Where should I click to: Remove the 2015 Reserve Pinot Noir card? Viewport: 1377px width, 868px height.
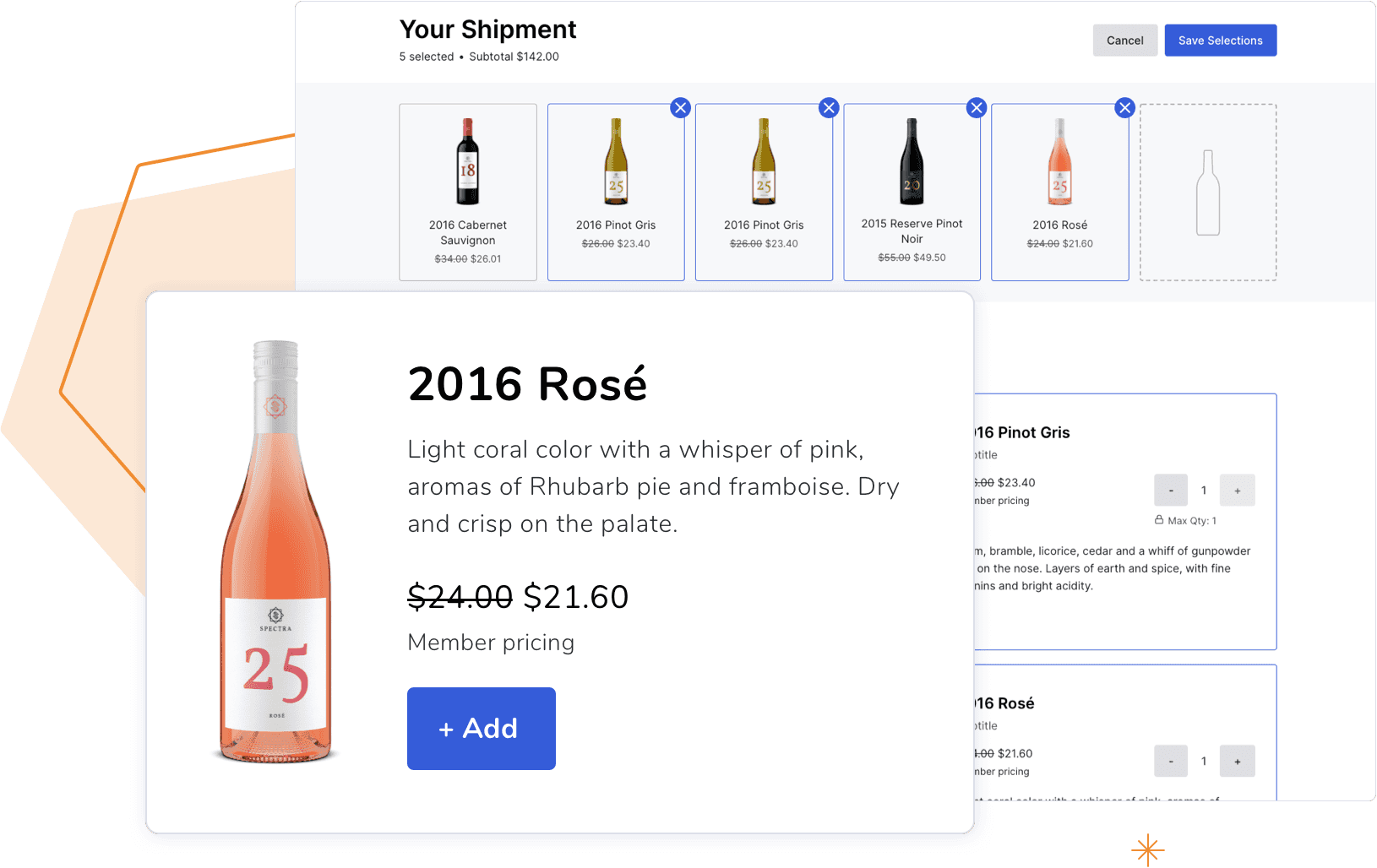click(977, 108)
